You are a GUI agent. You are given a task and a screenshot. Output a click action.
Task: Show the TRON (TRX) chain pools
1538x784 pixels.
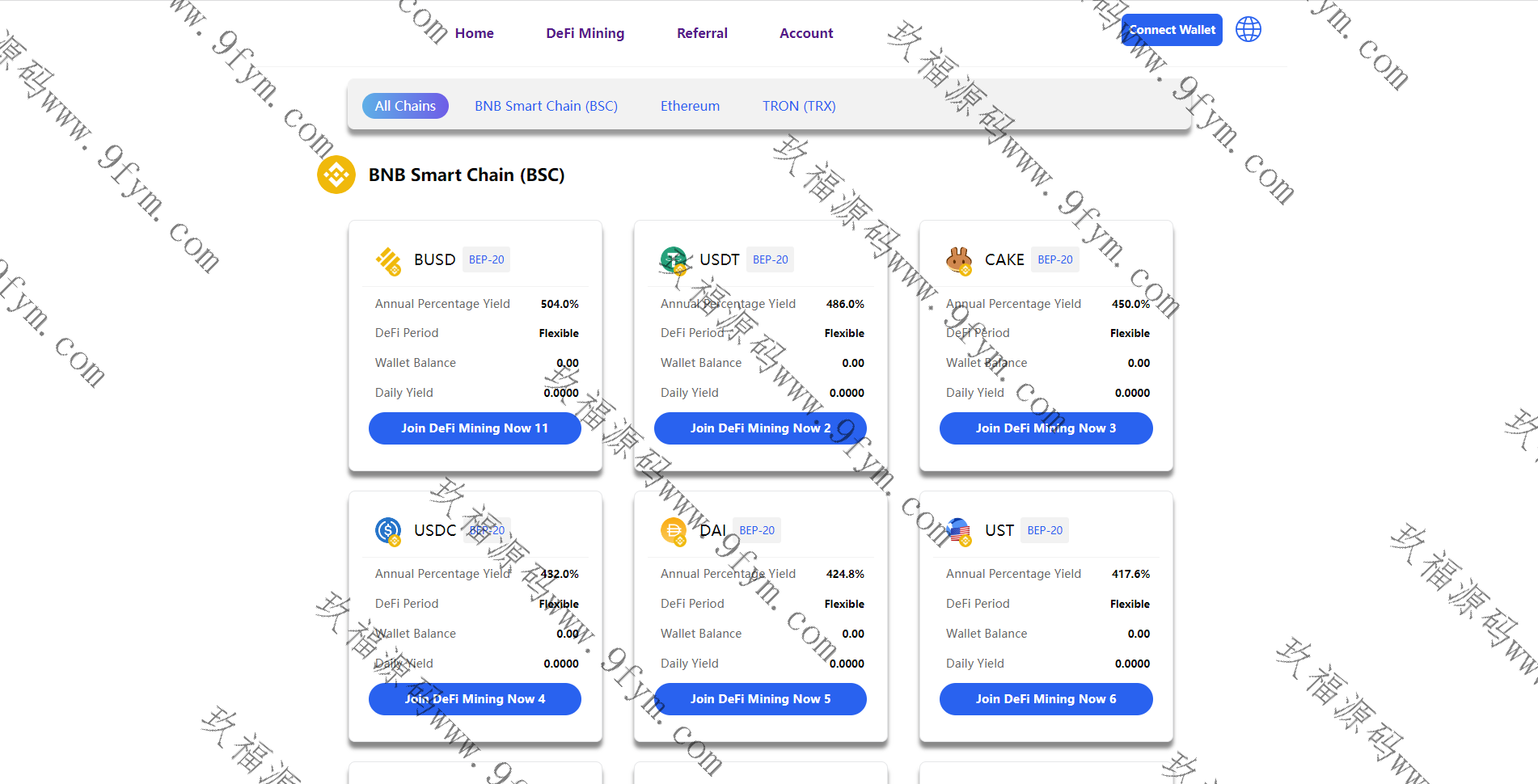pyautogui.click(x=799, y=106)
